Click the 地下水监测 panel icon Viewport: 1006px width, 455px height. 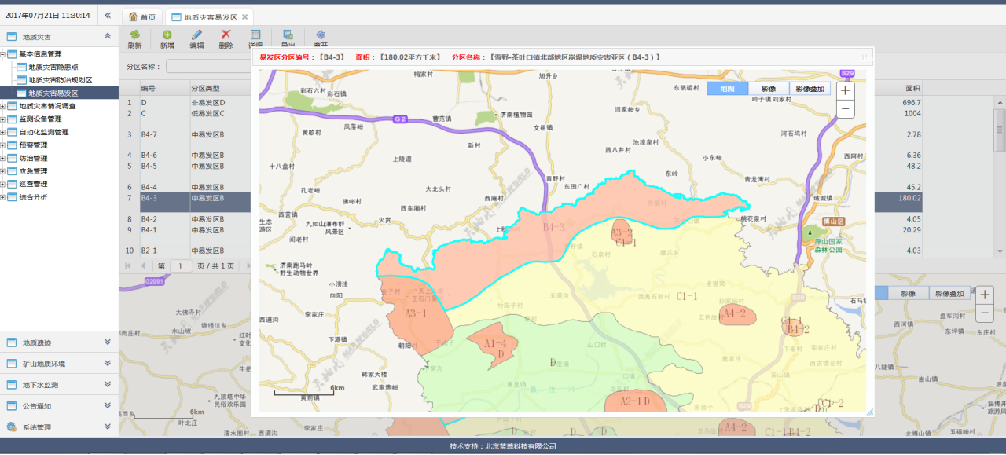pos(11,385)
